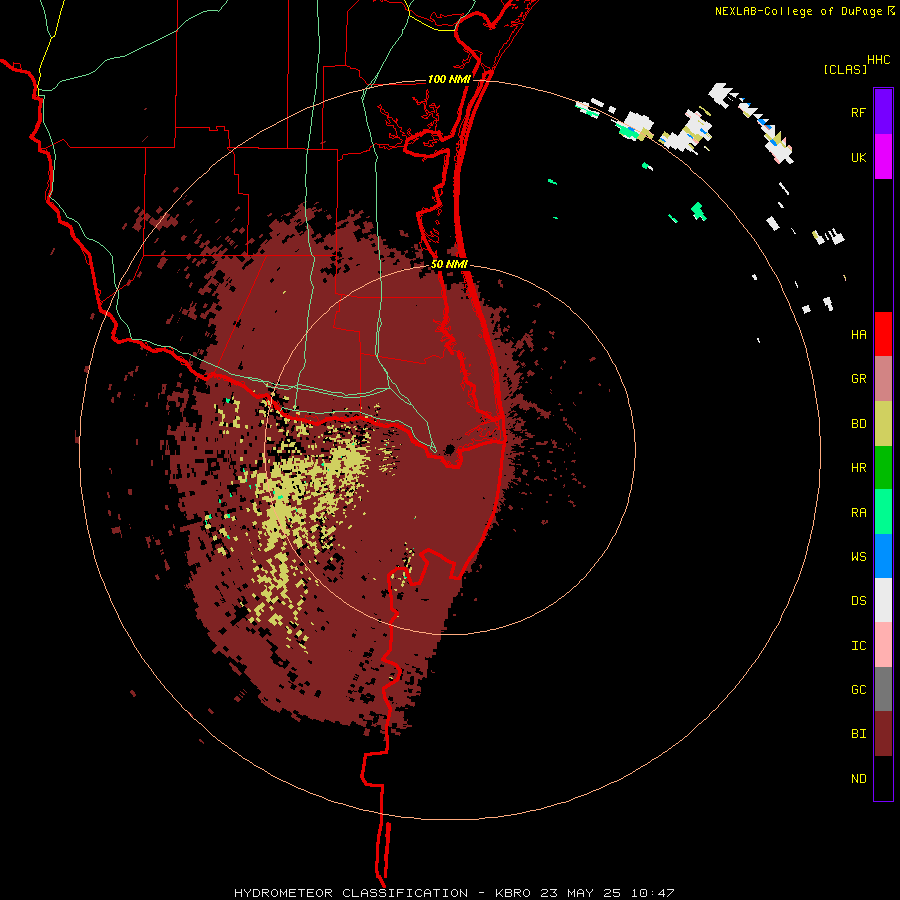Click the KBRO radar site black dot
This screenshot has width=900, height=900.
449,449
